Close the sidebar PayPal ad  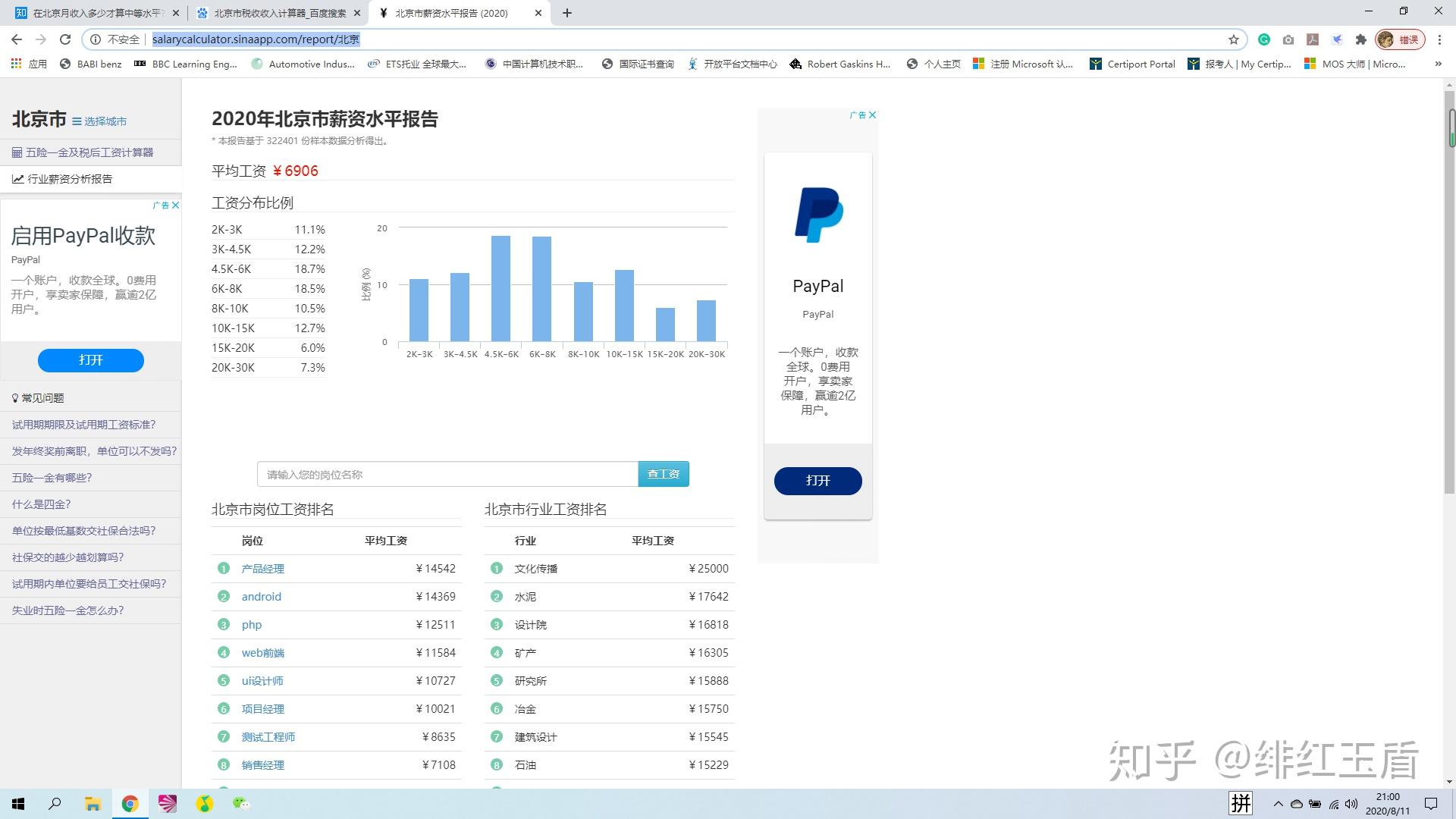(175, 206)
